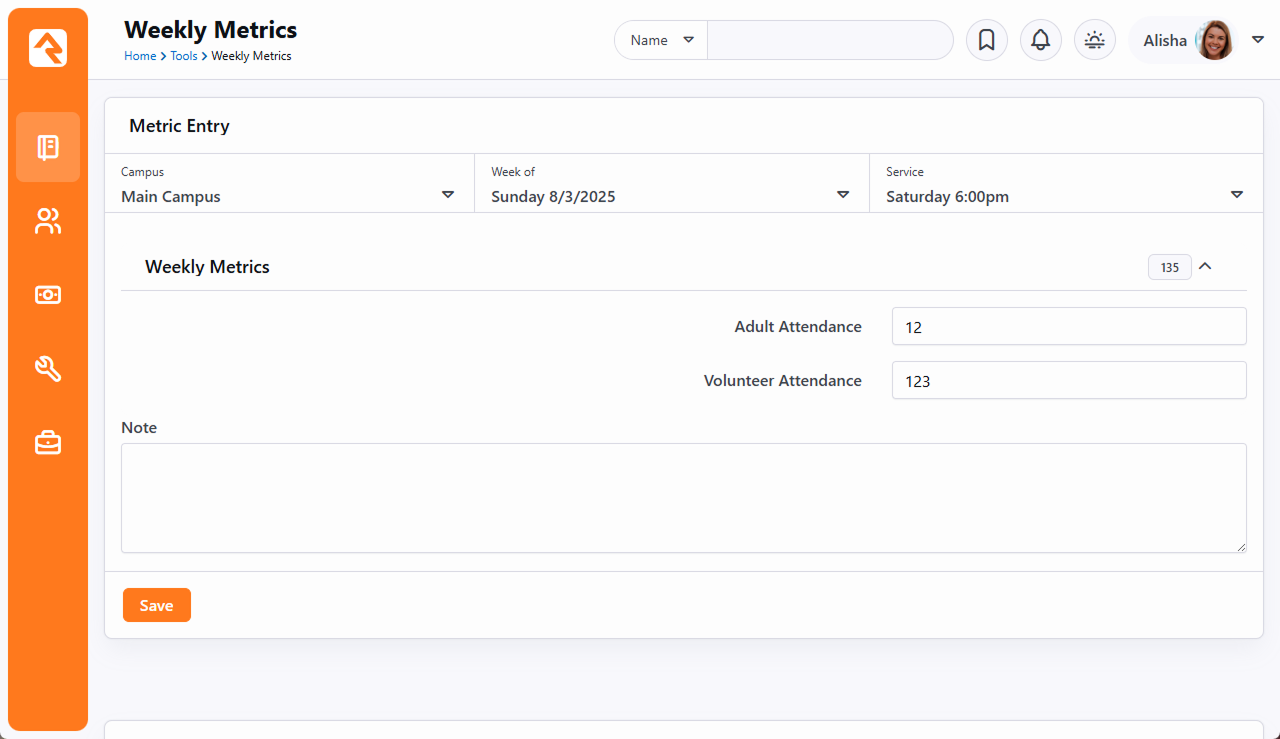Go to Tools breadcrumb link
This screenshot has height=739, width=1280.
tap(183, 56)
